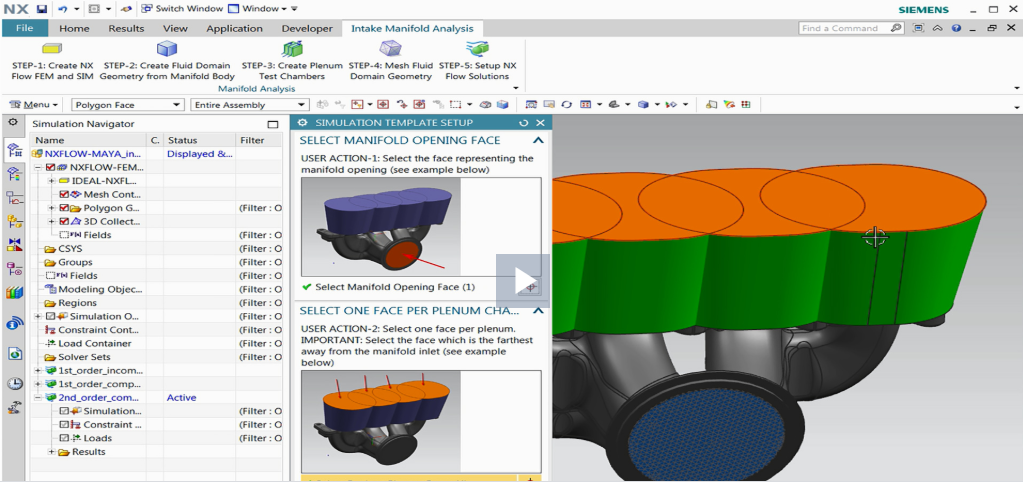
Task: Open the Menu dropdown
Action: click(x=33, y=104)
